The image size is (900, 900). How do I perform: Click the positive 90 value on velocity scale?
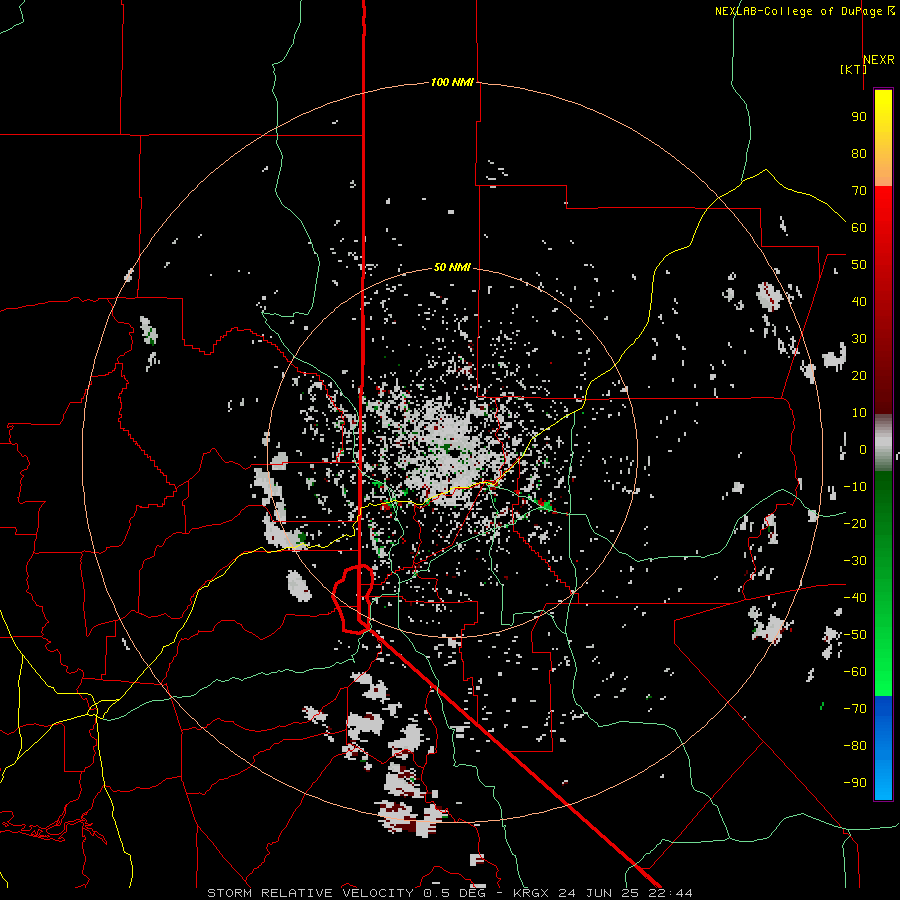(x=859, y=117)
